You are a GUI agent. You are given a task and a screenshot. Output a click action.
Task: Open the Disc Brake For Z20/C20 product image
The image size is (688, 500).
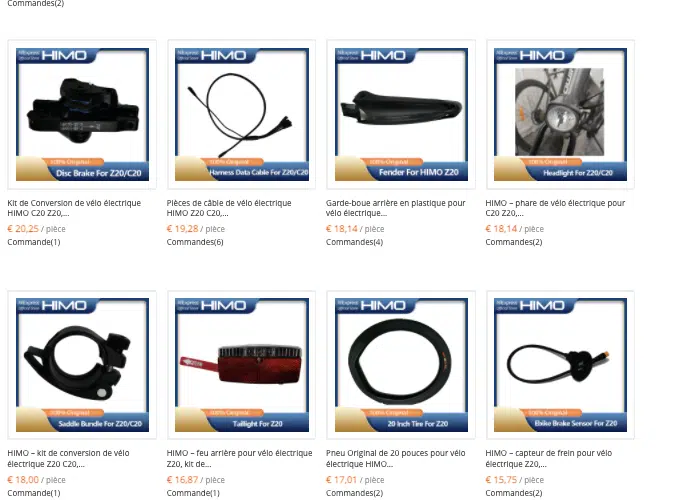click(x=82, y=114)
